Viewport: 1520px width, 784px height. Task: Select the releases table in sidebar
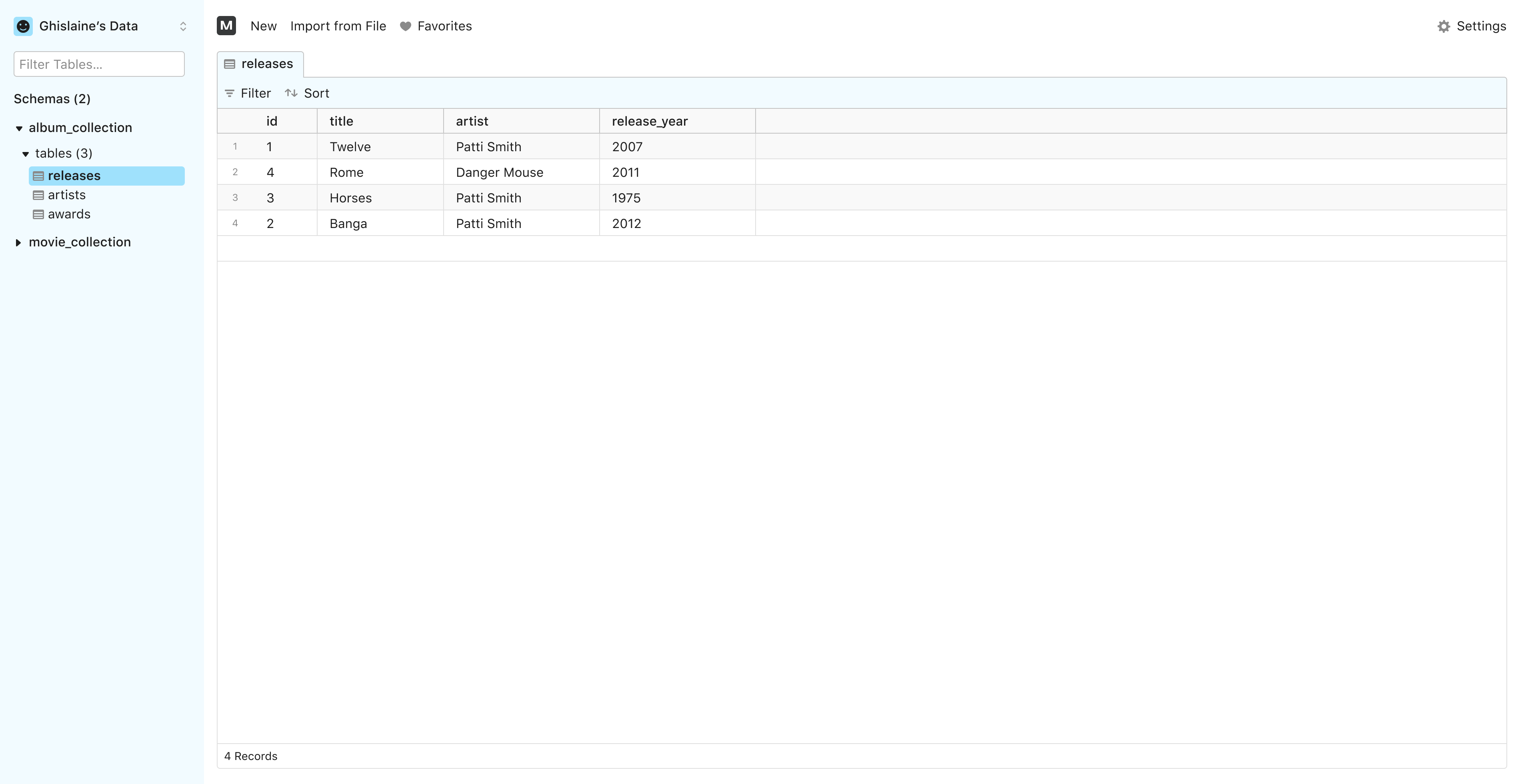[x=107, y=176]
